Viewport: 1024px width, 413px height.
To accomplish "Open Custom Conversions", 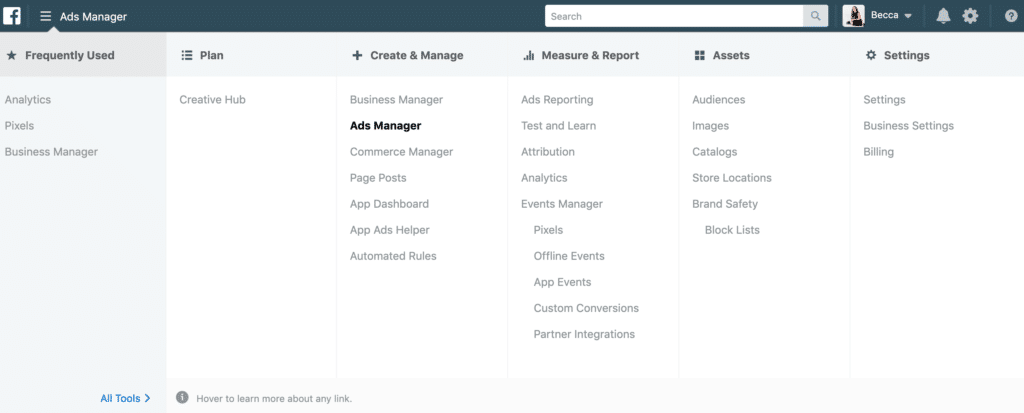I will 586,308.
